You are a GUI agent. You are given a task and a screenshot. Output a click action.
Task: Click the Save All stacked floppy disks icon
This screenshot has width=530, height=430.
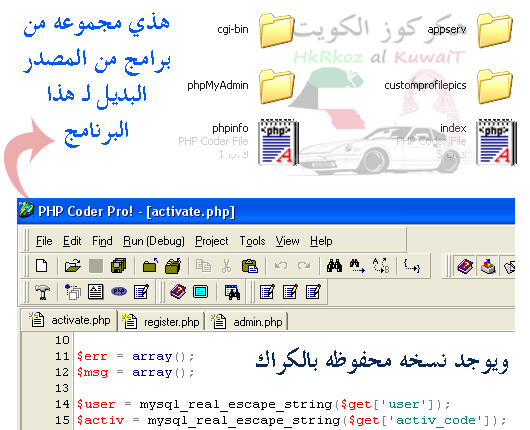click(119, 266)
